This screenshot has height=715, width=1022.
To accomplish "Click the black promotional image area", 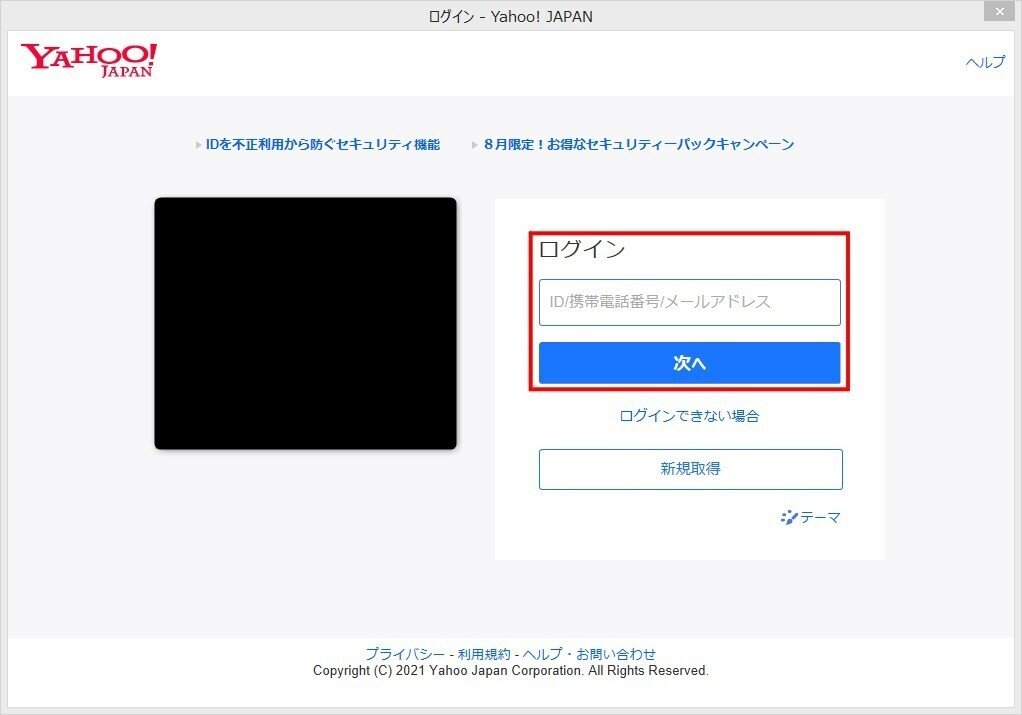I will click(x=305, y=322).
